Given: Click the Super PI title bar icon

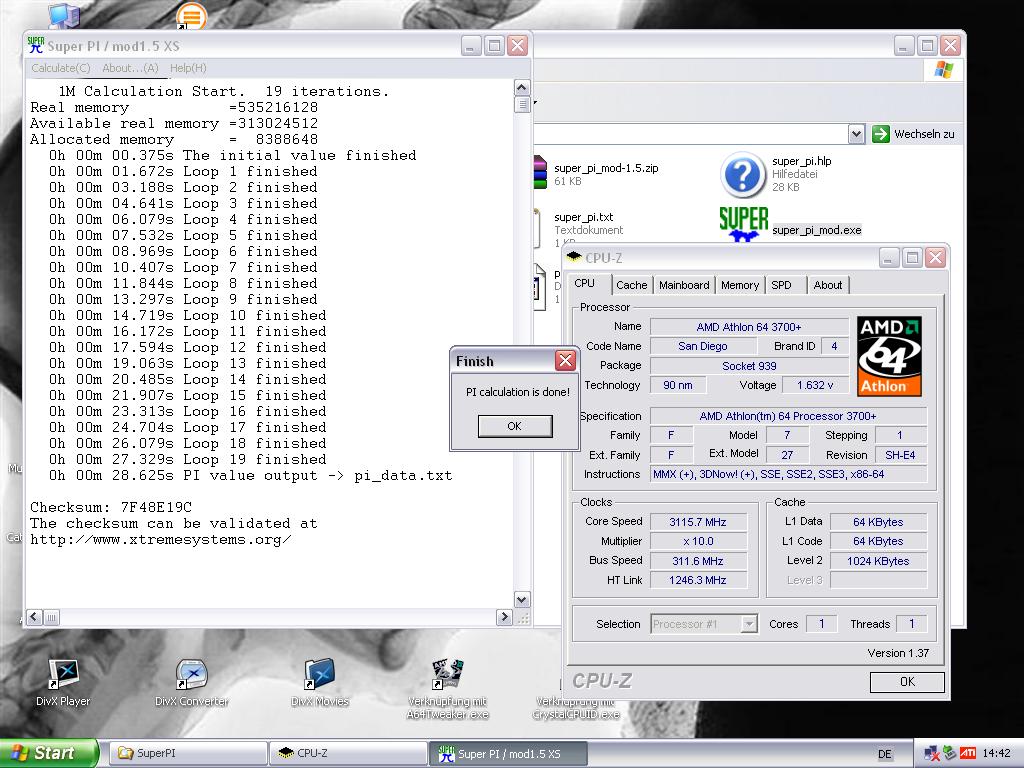Looking at the screenshot, I should tap(36, 45).
